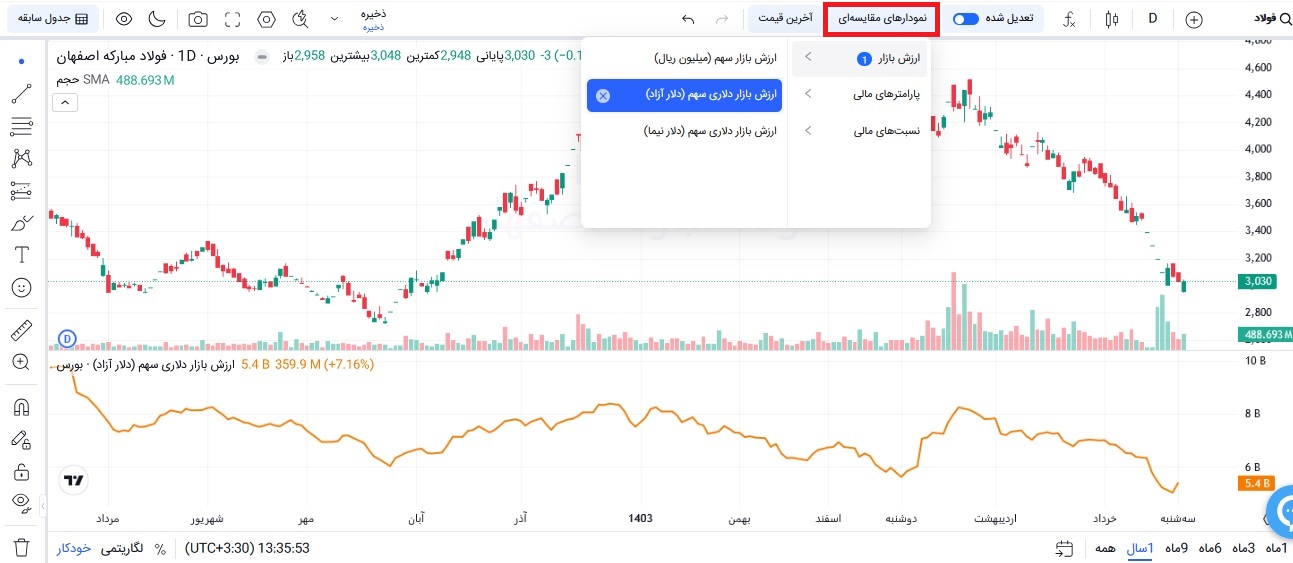This screenshot has width=1293, height=563.
Task: Remove drawings with the trash icon
Action: point(21,547)
